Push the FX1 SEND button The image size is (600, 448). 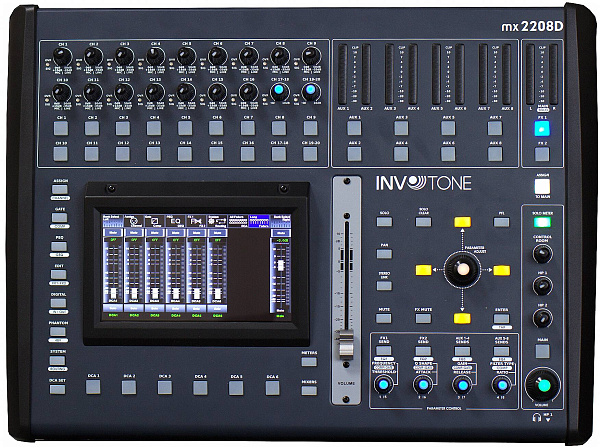pyautogui.click(x=384, y=350)
